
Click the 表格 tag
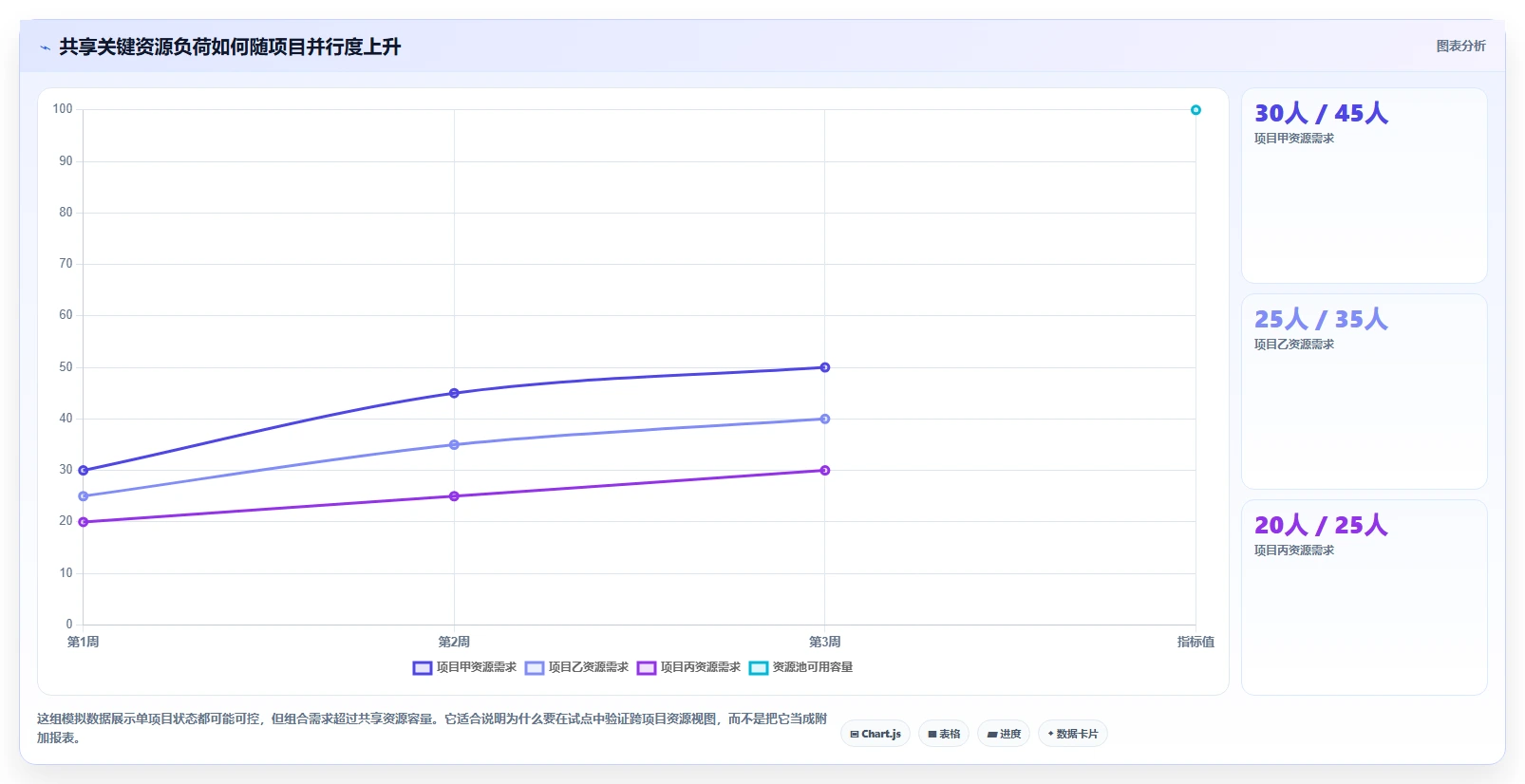[x=944, y=734]
